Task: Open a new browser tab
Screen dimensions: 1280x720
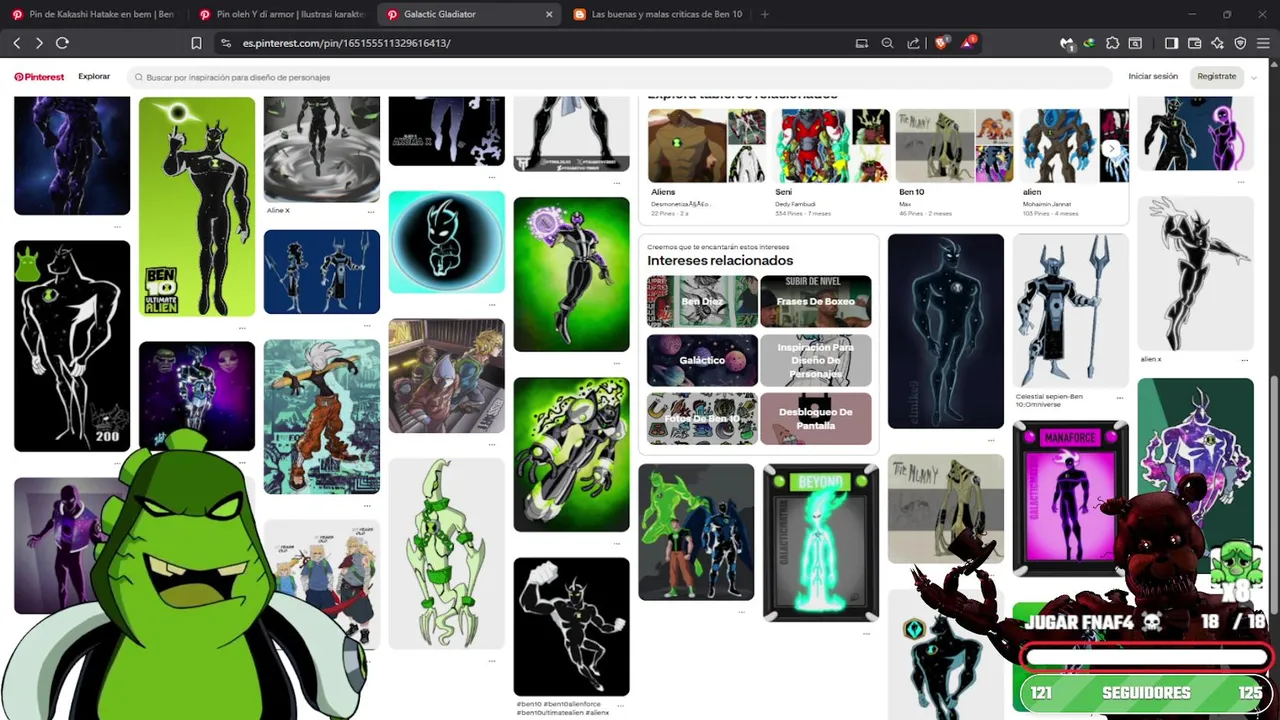Action: coord(765,14)
